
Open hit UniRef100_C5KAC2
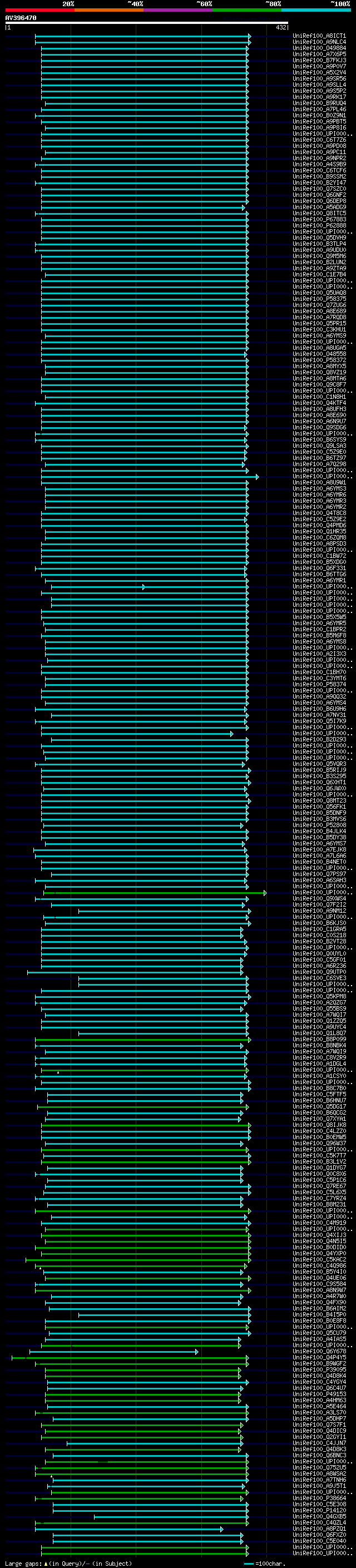[x=319, y=1259]
